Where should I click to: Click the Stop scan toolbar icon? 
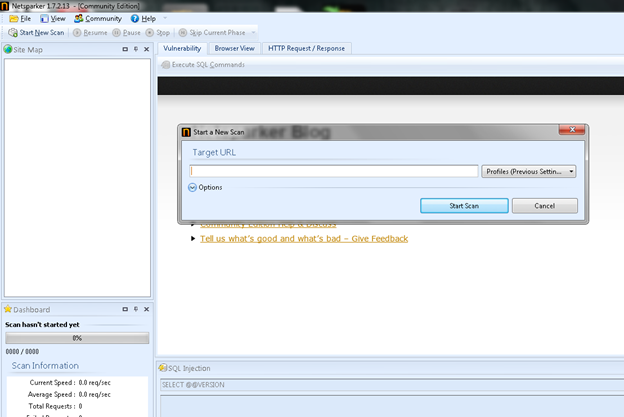click(x=150, y=33)
